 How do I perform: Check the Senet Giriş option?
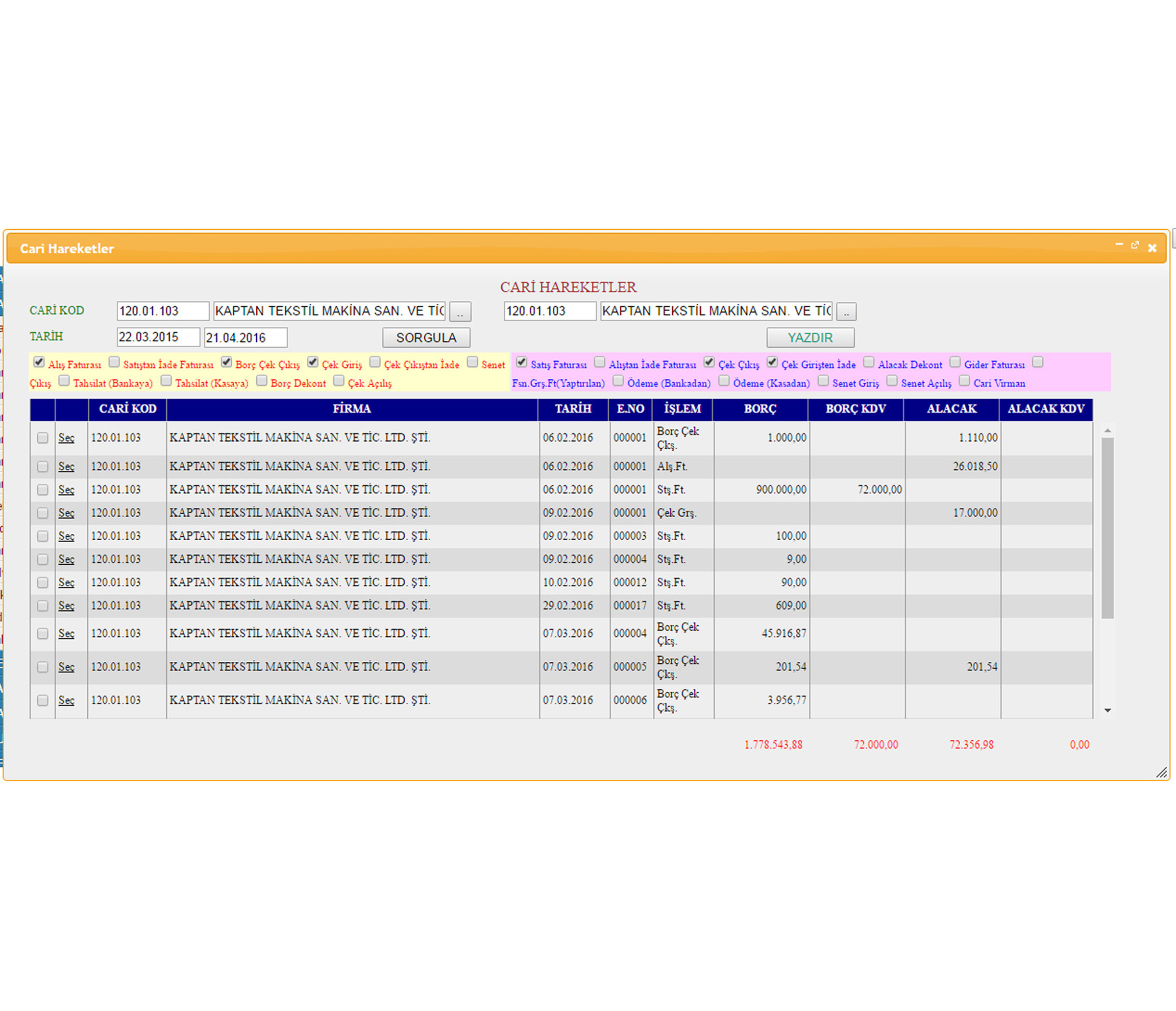point(823,380)
